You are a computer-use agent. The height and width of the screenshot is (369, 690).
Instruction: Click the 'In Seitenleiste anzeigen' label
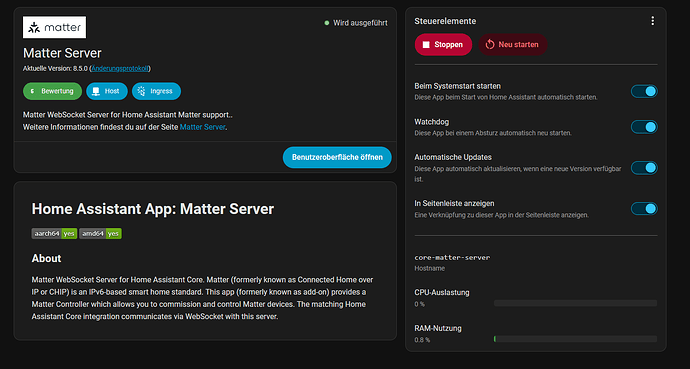(x=454, y=204)
